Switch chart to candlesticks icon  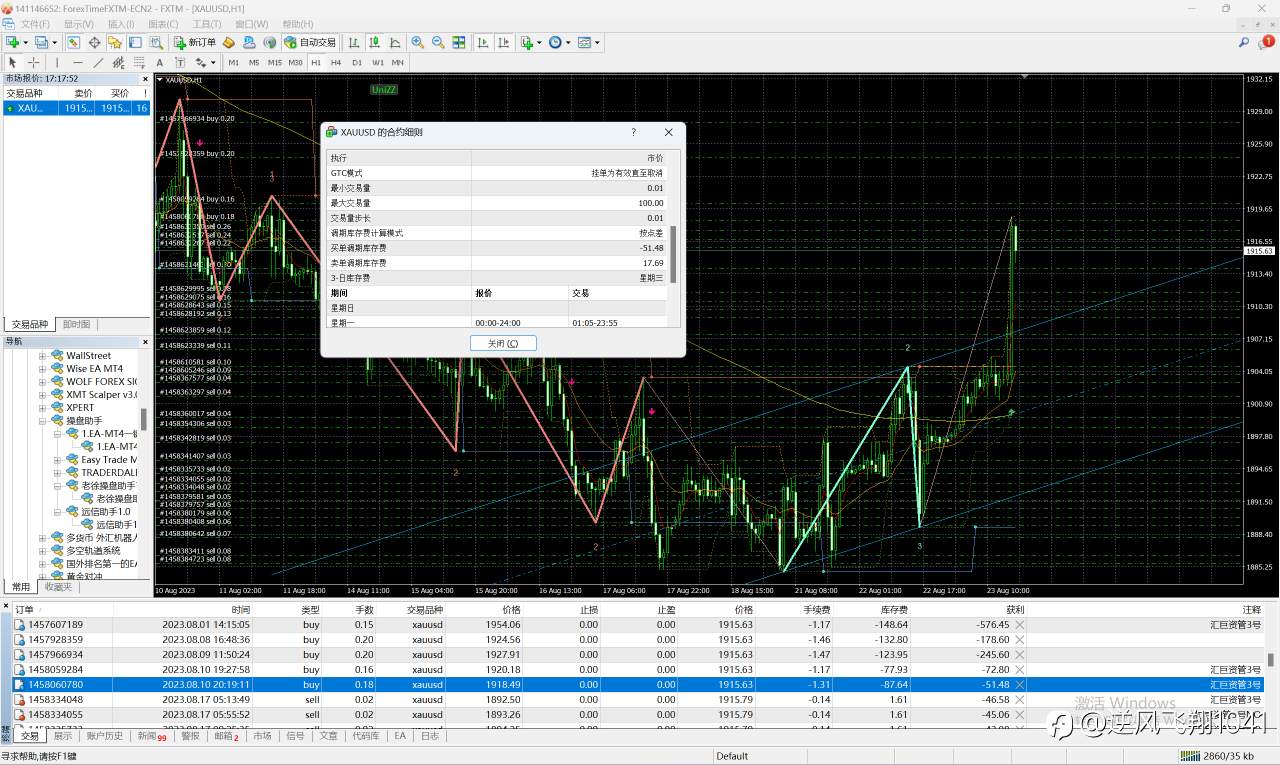(375, 42)
